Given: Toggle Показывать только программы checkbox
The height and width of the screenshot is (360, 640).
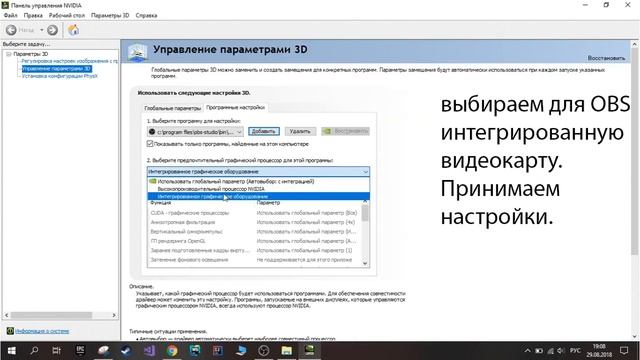Looking at the screenshot, I should (150, 144).
